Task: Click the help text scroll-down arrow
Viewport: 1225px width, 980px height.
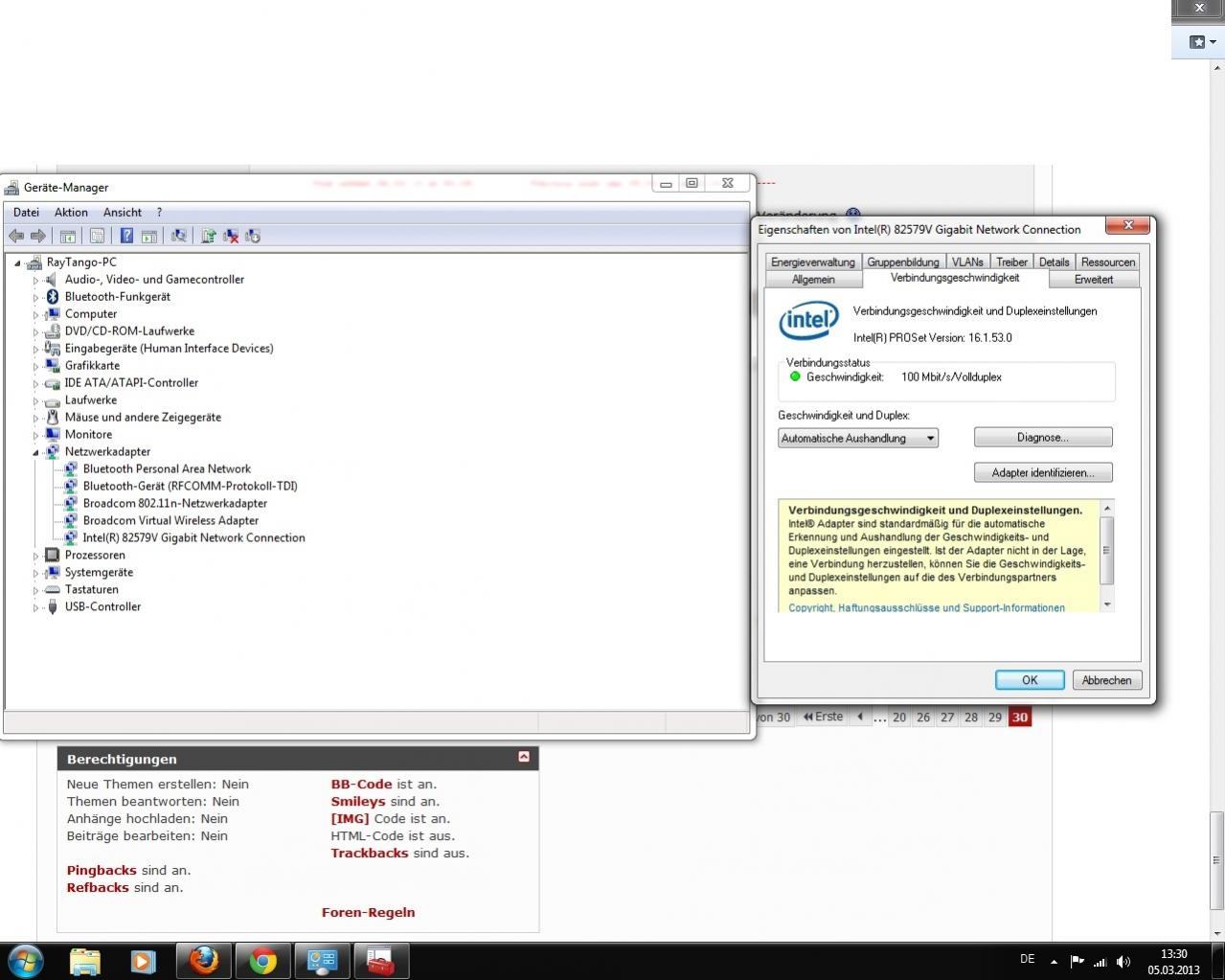Action: tap(1107, 604)
